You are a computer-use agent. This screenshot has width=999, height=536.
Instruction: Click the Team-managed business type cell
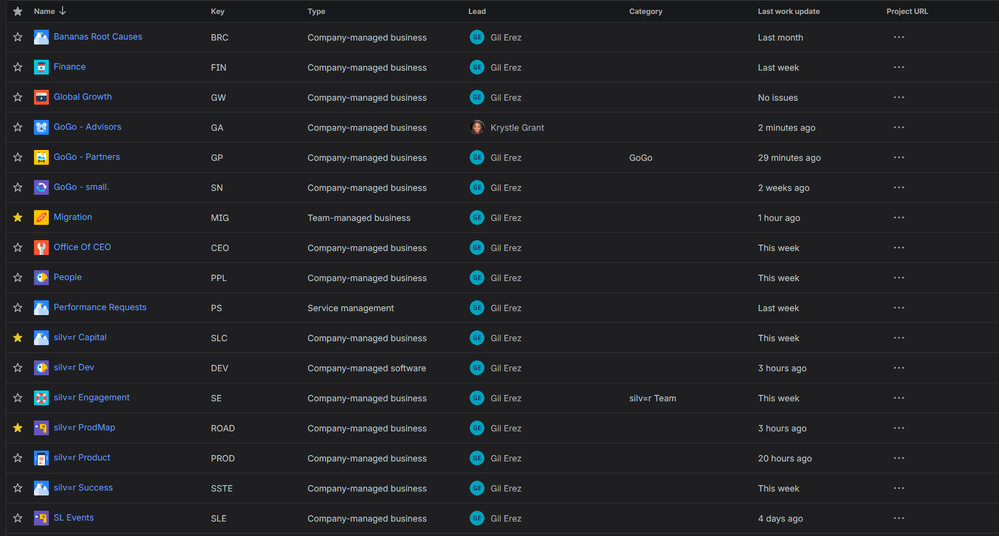(x=359, y=218)
